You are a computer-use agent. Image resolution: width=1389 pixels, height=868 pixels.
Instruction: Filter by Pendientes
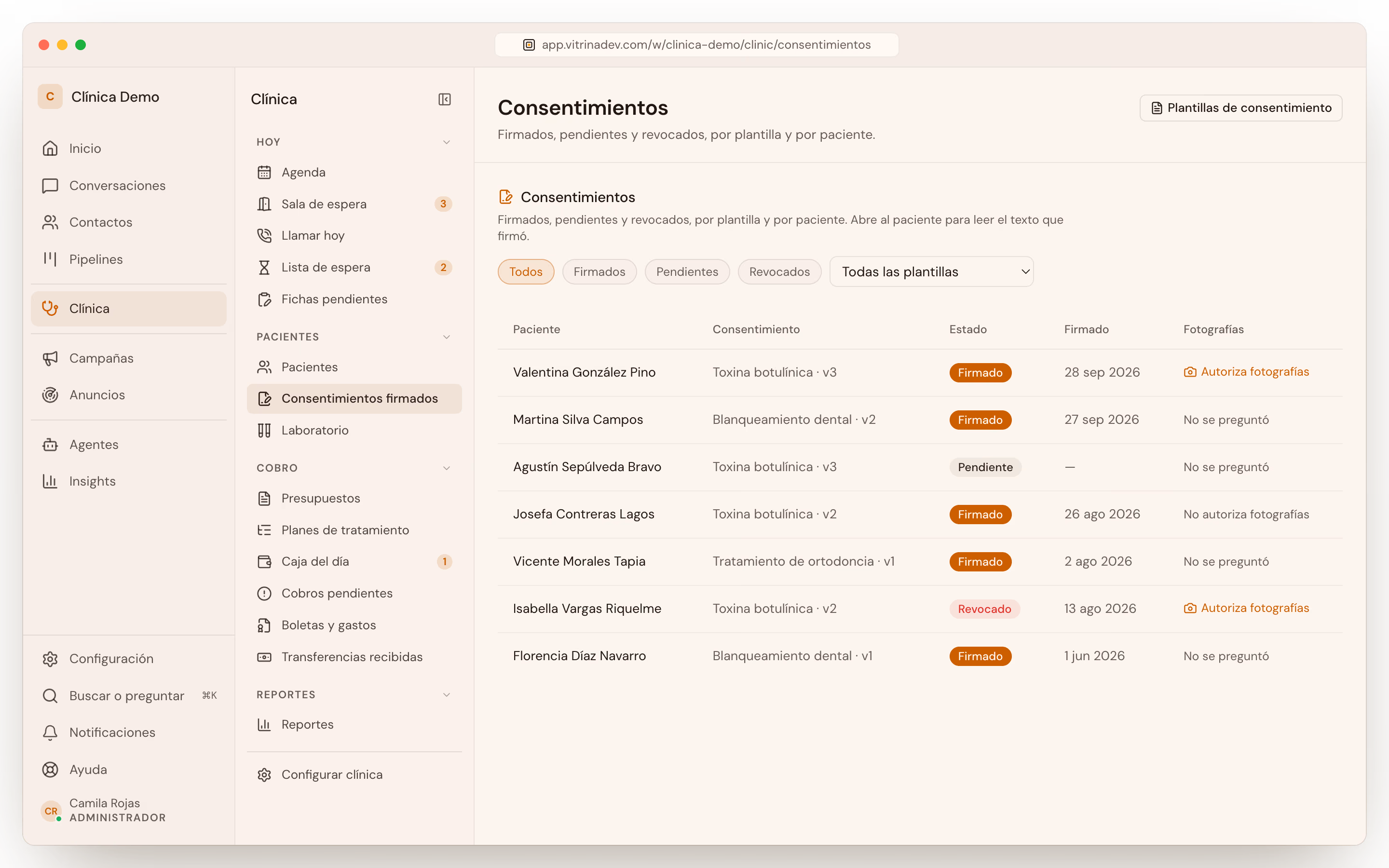687,271
